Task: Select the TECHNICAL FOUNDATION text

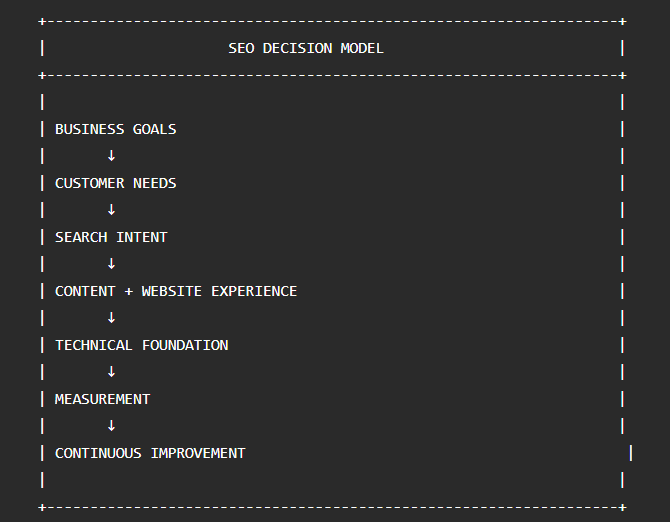Action: tap(141, 345)
